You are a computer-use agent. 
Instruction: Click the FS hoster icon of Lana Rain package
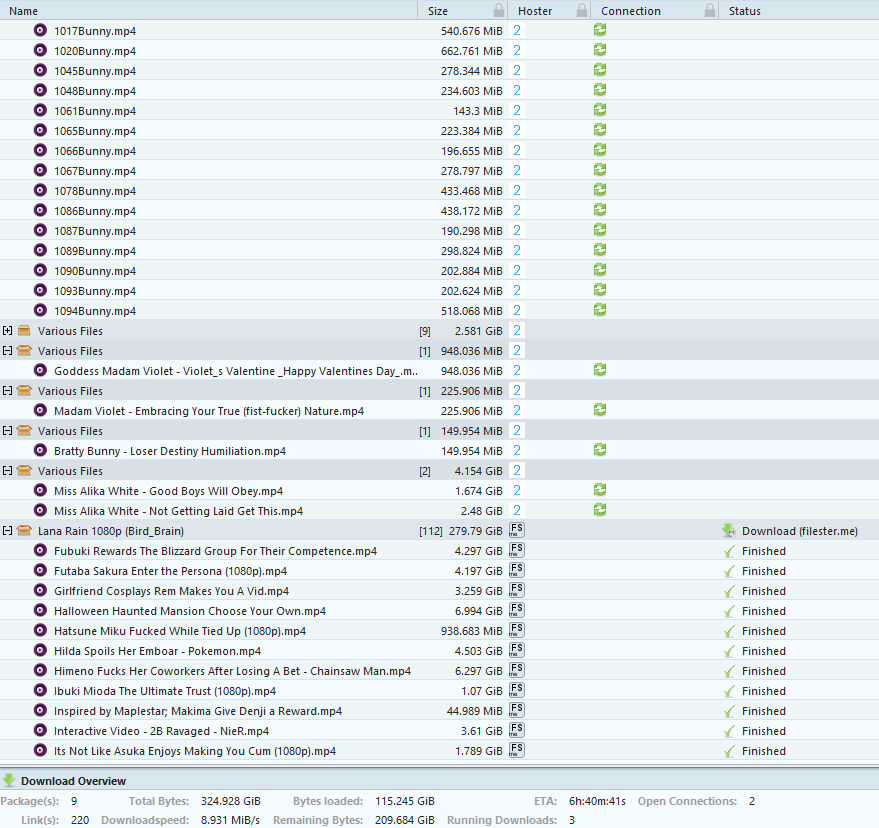tap(516, 530)
